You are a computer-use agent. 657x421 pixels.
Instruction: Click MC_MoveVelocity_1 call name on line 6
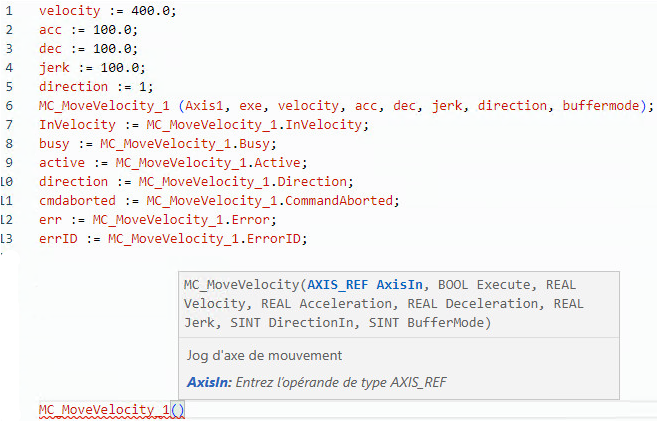pos(104,106)
